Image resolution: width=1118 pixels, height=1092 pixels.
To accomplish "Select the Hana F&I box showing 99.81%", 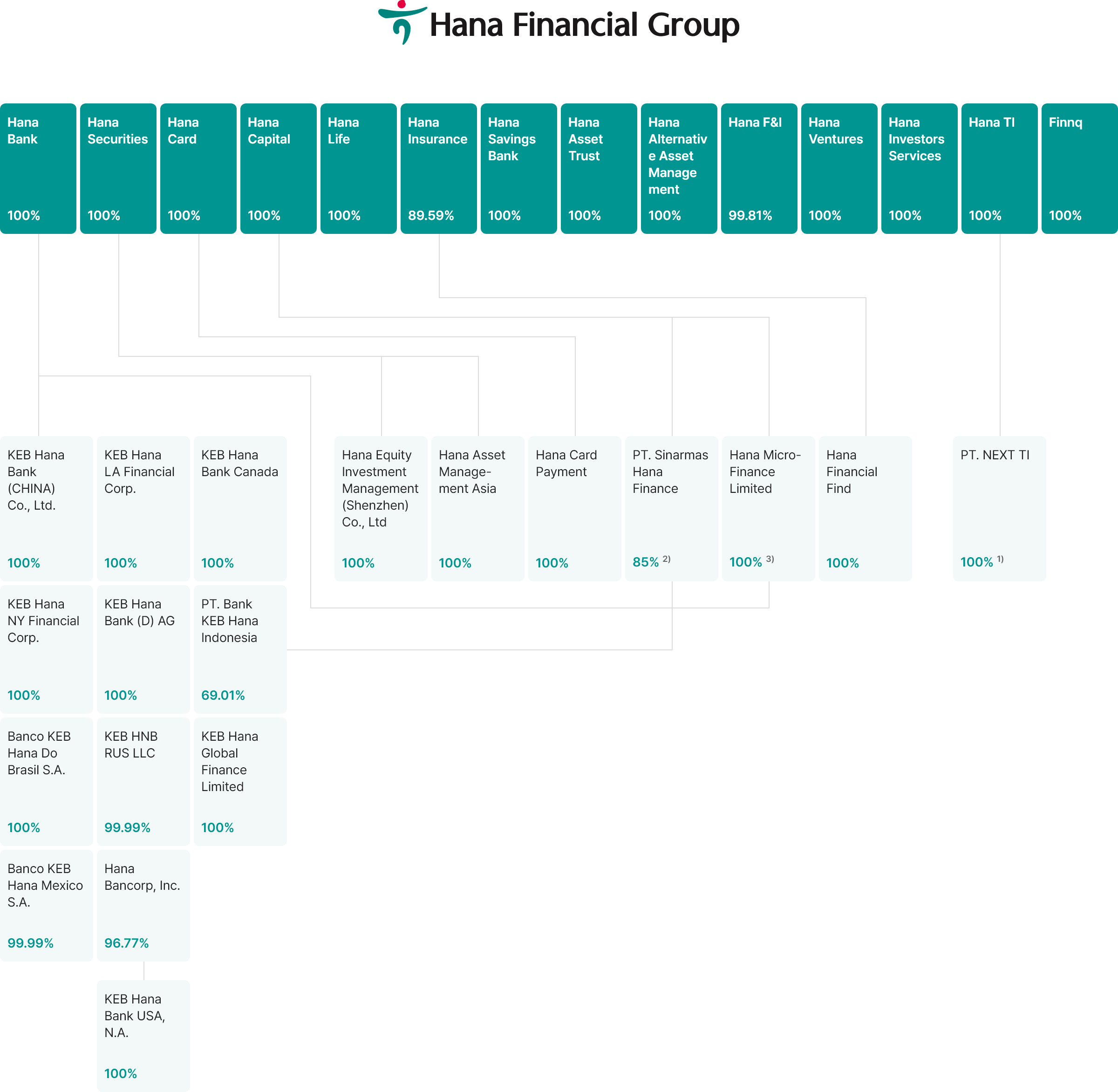I will [758, 167].
